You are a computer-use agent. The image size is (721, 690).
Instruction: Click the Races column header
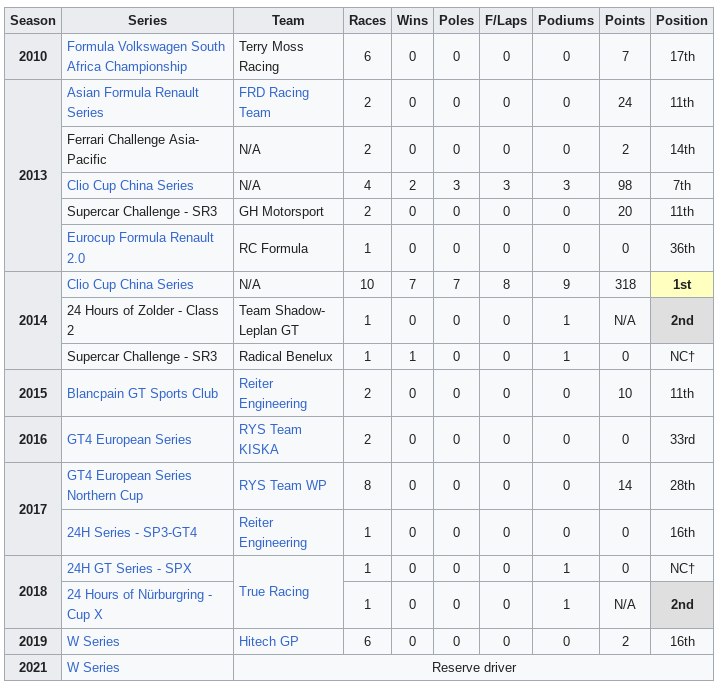click(x=367, y=21)
